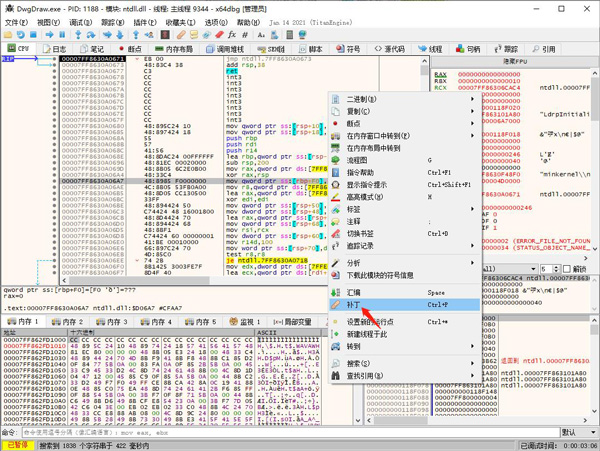
Task: Open the Scylla plugin dark toolbar icon
Action: tap(165, 35)
